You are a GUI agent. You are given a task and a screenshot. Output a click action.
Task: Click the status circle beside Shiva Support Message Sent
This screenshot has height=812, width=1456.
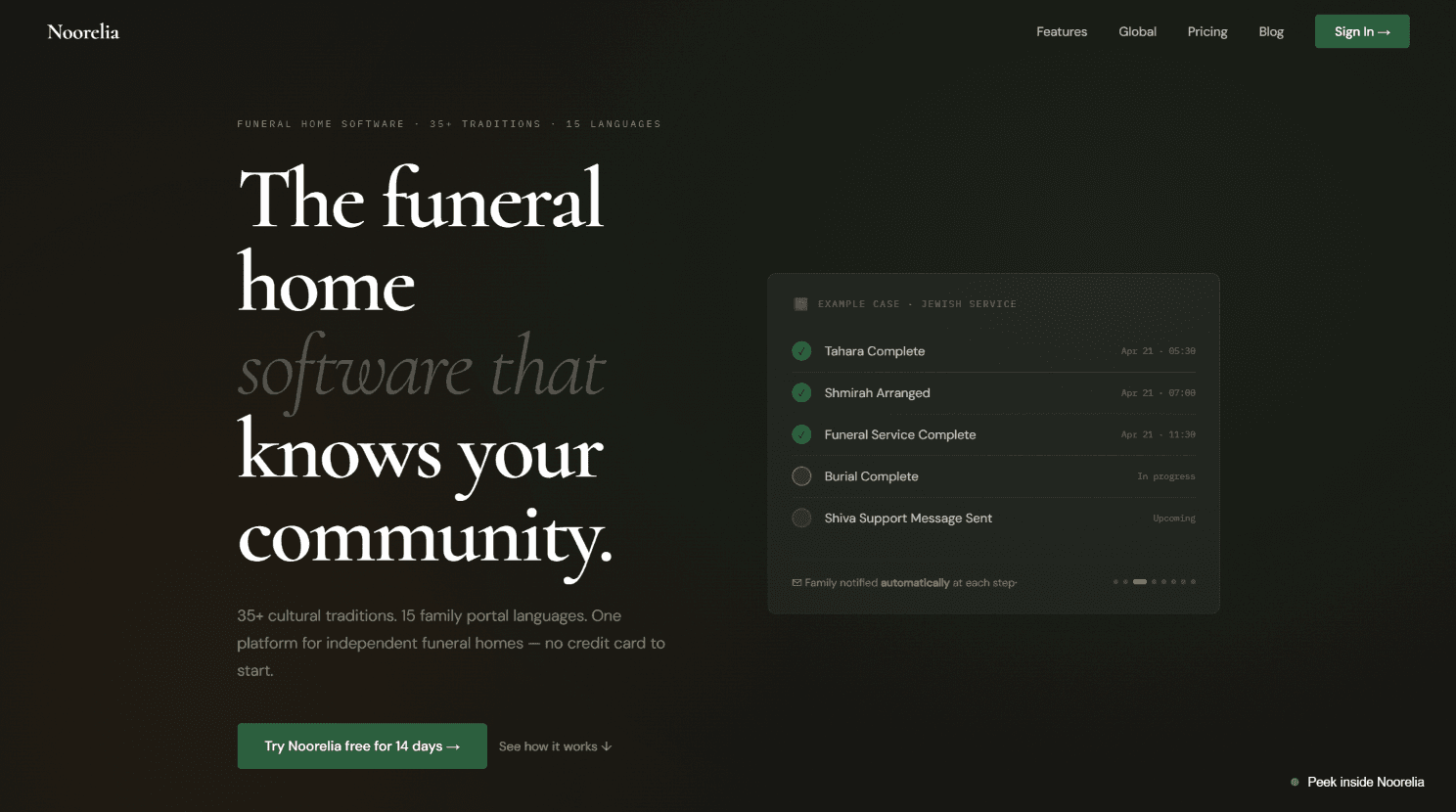pos(801,519)
